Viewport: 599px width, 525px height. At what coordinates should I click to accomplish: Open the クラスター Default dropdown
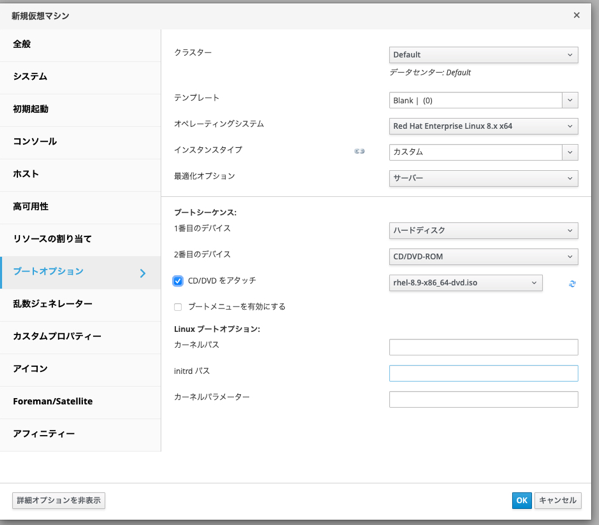point(483,55)
